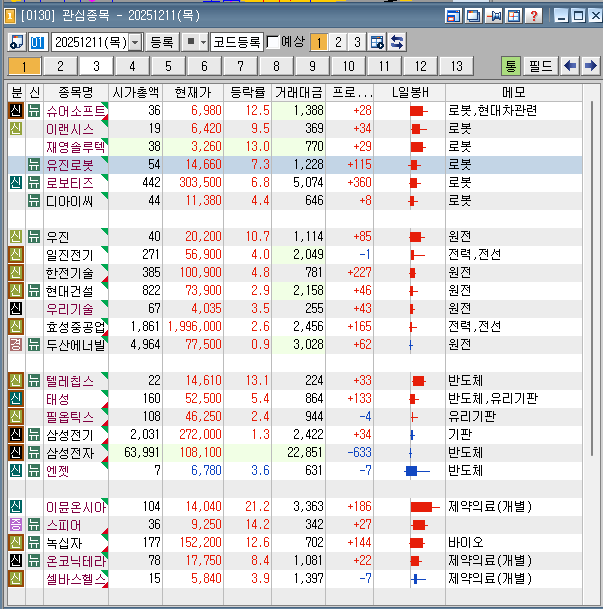Click the 재영솔루텍 stock name
This screenshot has width=603, height=609.
(75, 147)
